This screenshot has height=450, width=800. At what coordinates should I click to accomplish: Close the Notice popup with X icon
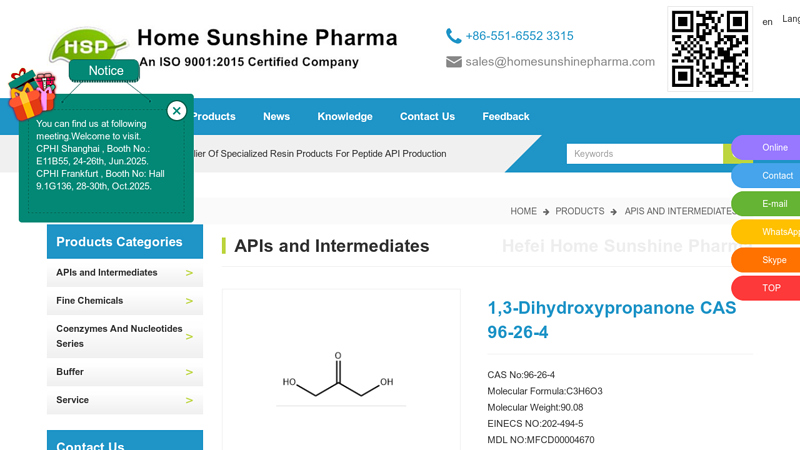(177, 111)
